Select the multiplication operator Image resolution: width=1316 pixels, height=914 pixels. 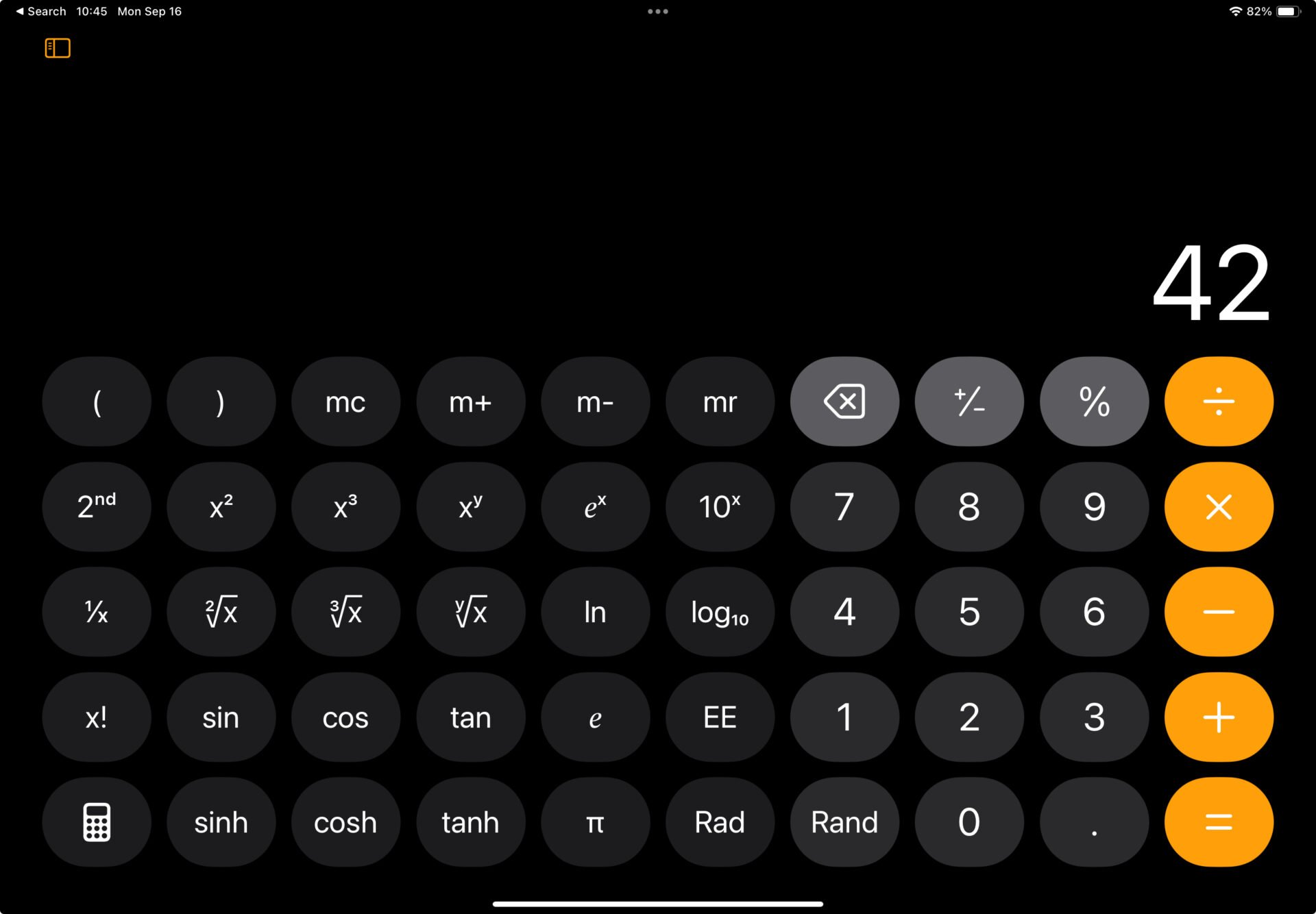[x=1218, y=506]
